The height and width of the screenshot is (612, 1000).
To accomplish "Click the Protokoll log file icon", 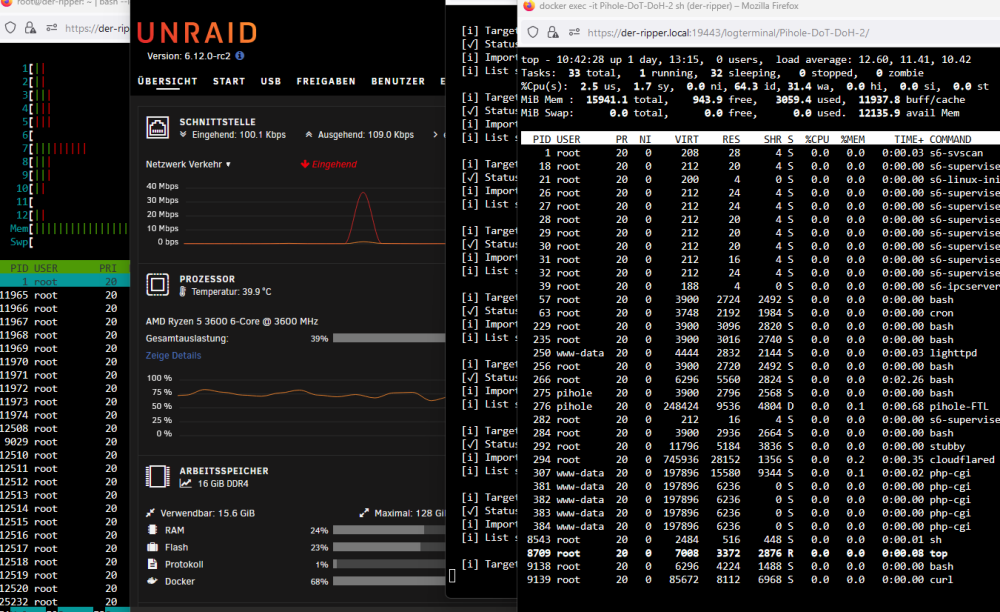I will (152, 564).
